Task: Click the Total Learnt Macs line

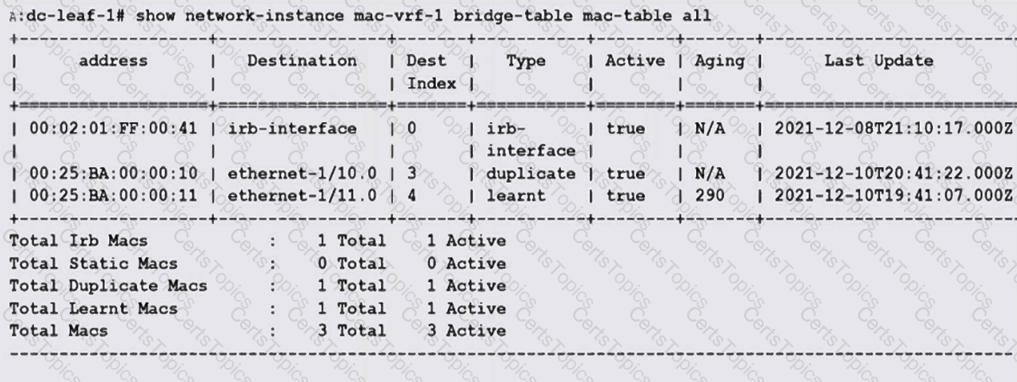Action: [257, 309]
